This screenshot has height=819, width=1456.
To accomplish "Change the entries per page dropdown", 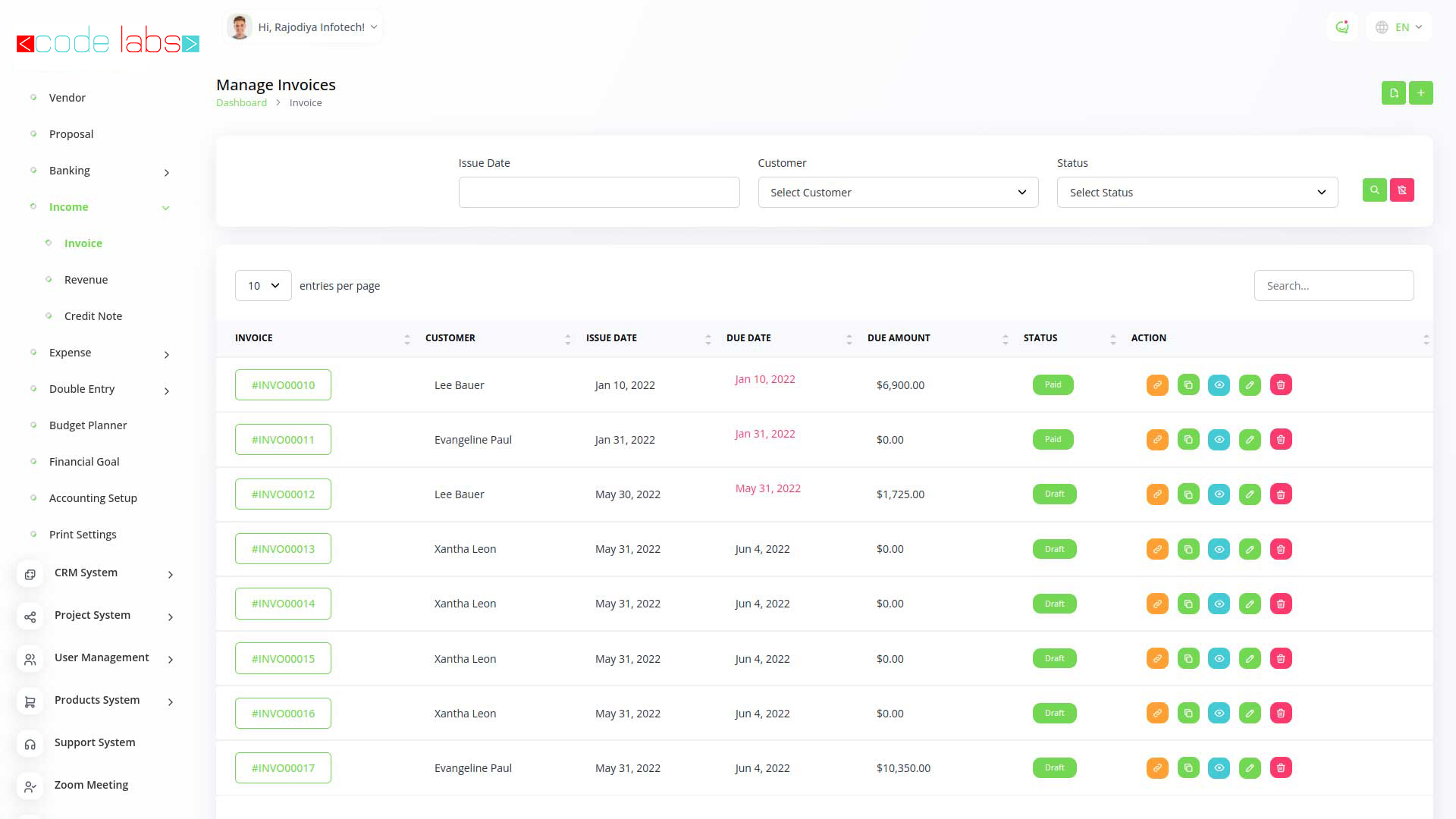I will pyautogui.click(x=263, y=286).
